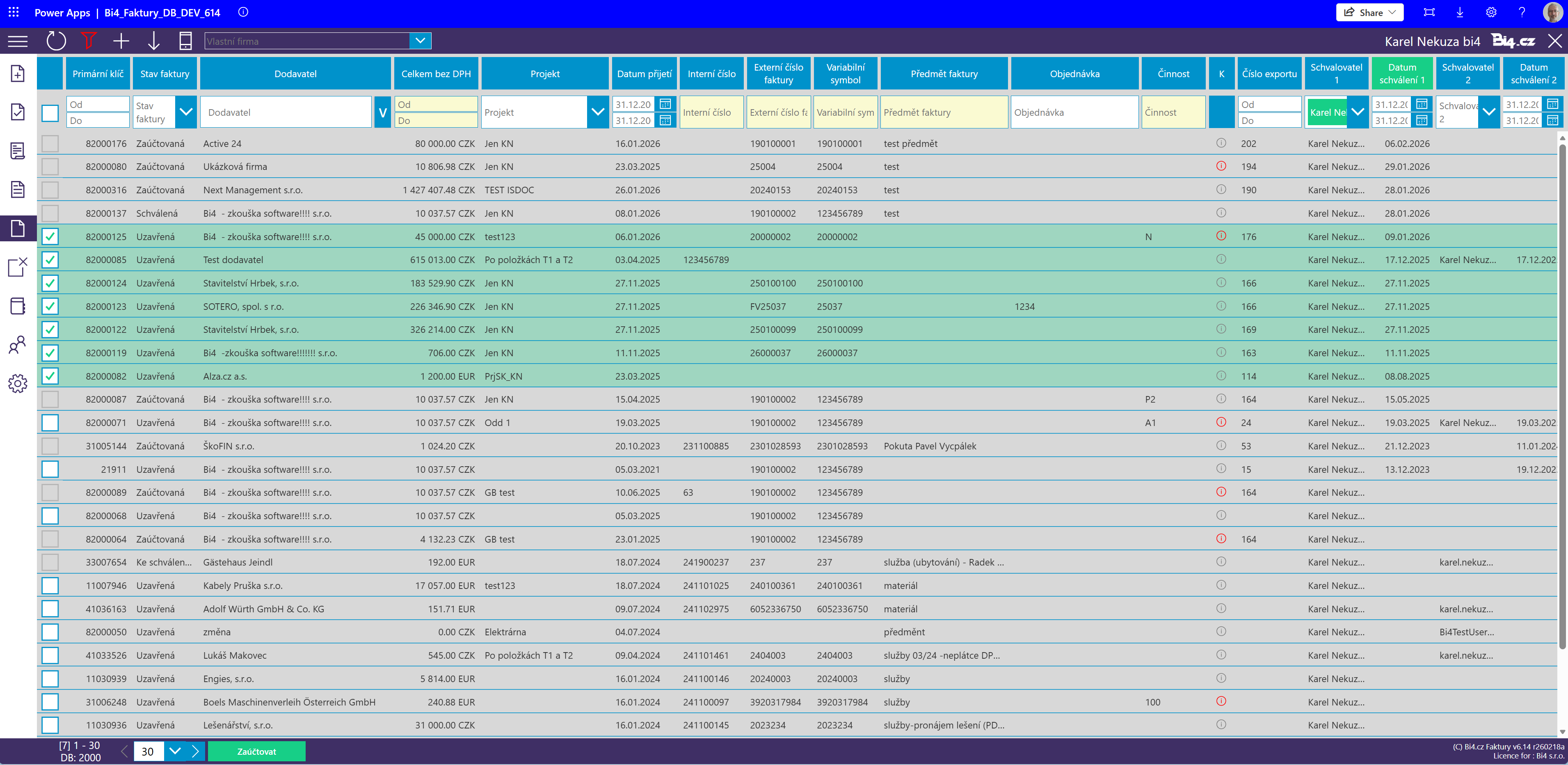Open the settings gear in left sidebar
Image resolution: width=1568 pixels, height=765 pixels.
[x=18, y=383]
